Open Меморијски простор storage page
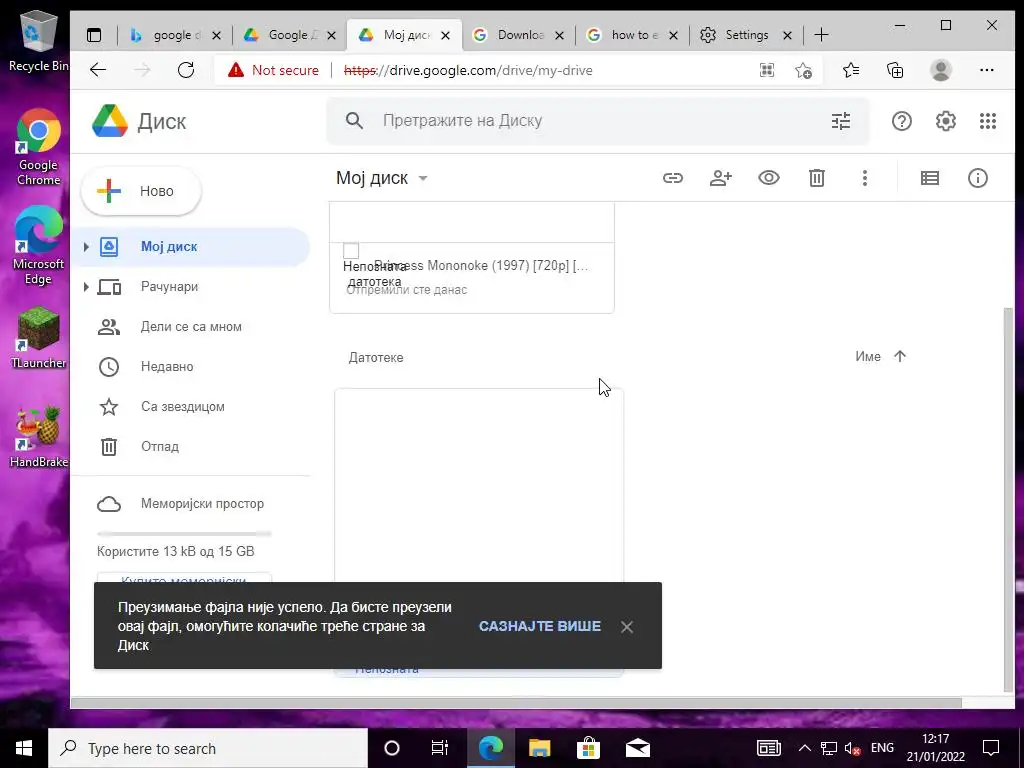 click(191, 504)
